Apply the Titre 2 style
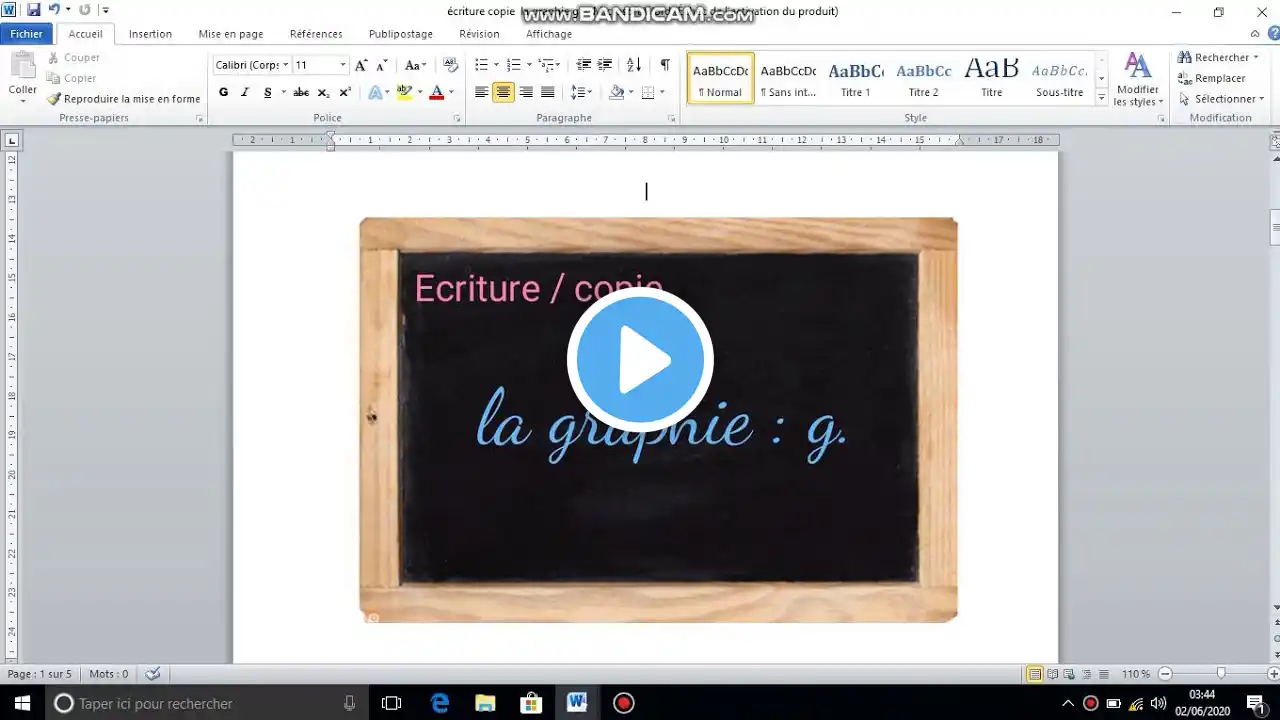The image size is (1280, 720). 924,78
